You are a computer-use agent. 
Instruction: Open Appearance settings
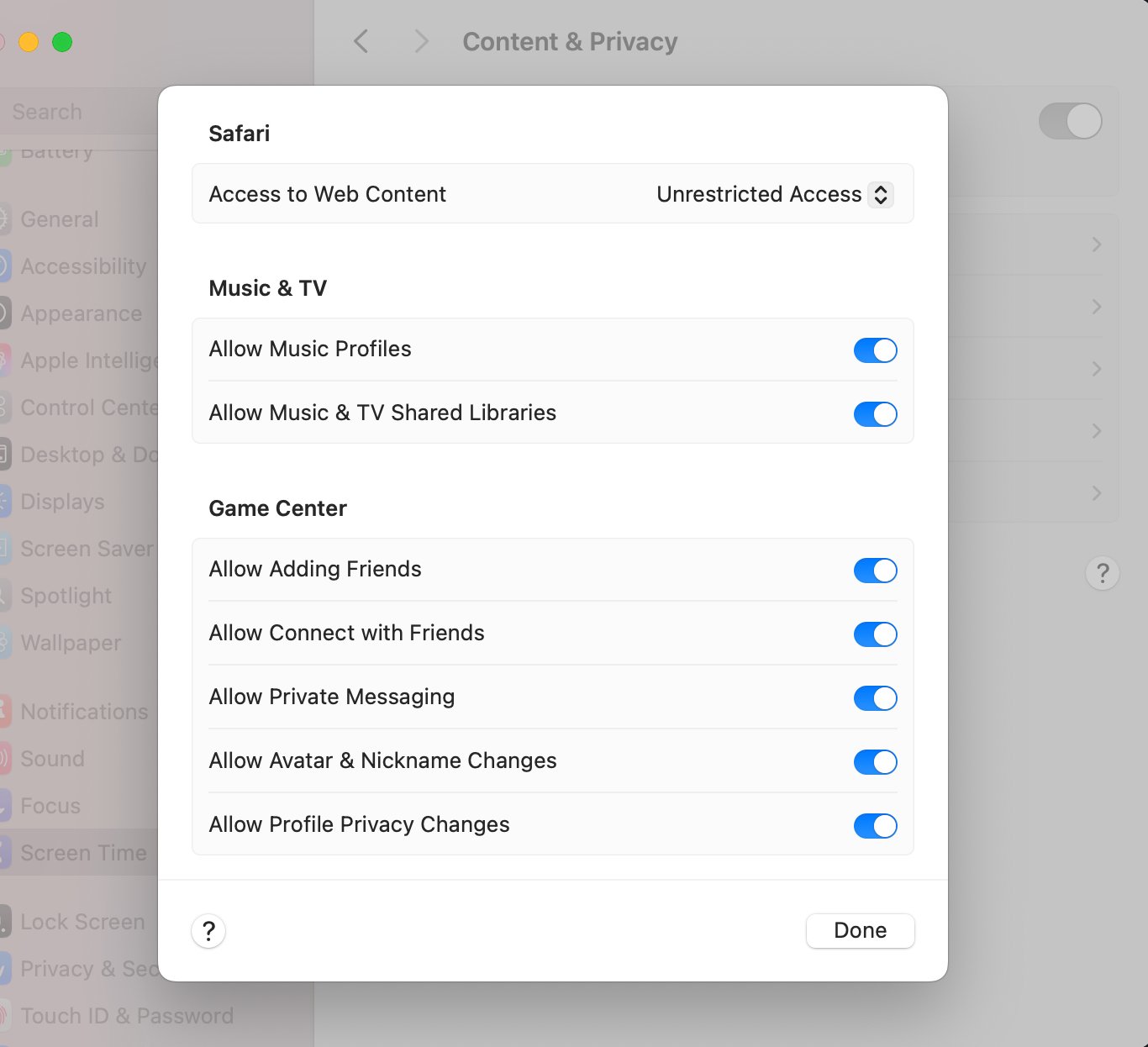click(79, 313)
